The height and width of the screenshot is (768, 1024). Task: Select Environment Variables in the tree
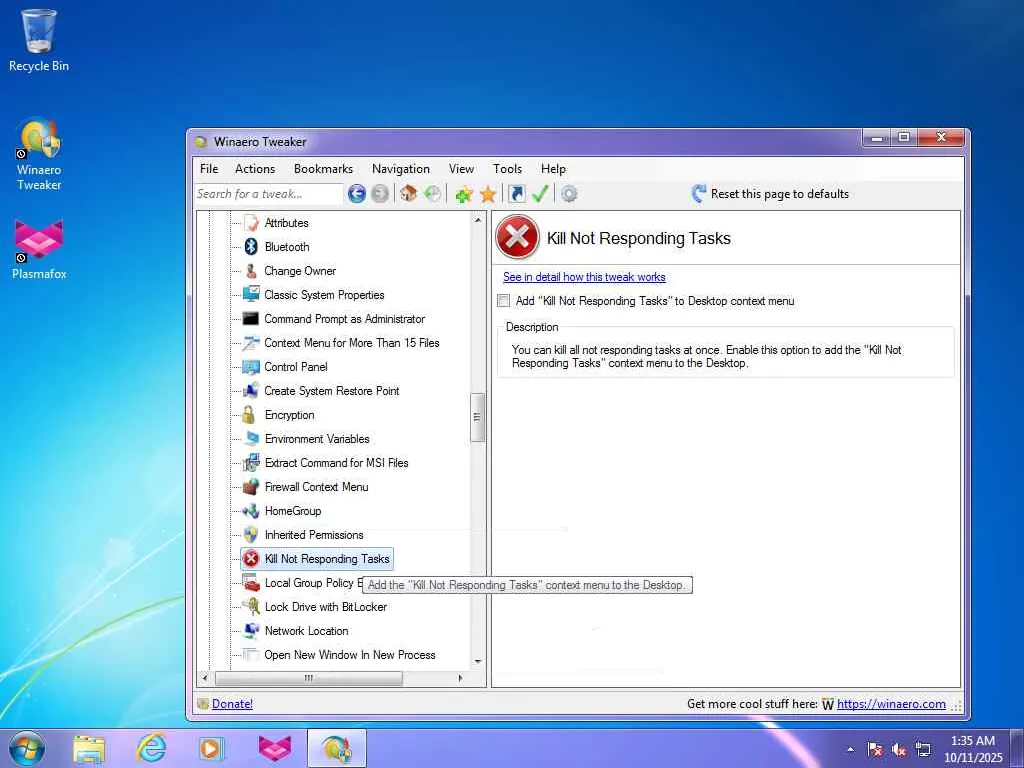coord(317,439)
